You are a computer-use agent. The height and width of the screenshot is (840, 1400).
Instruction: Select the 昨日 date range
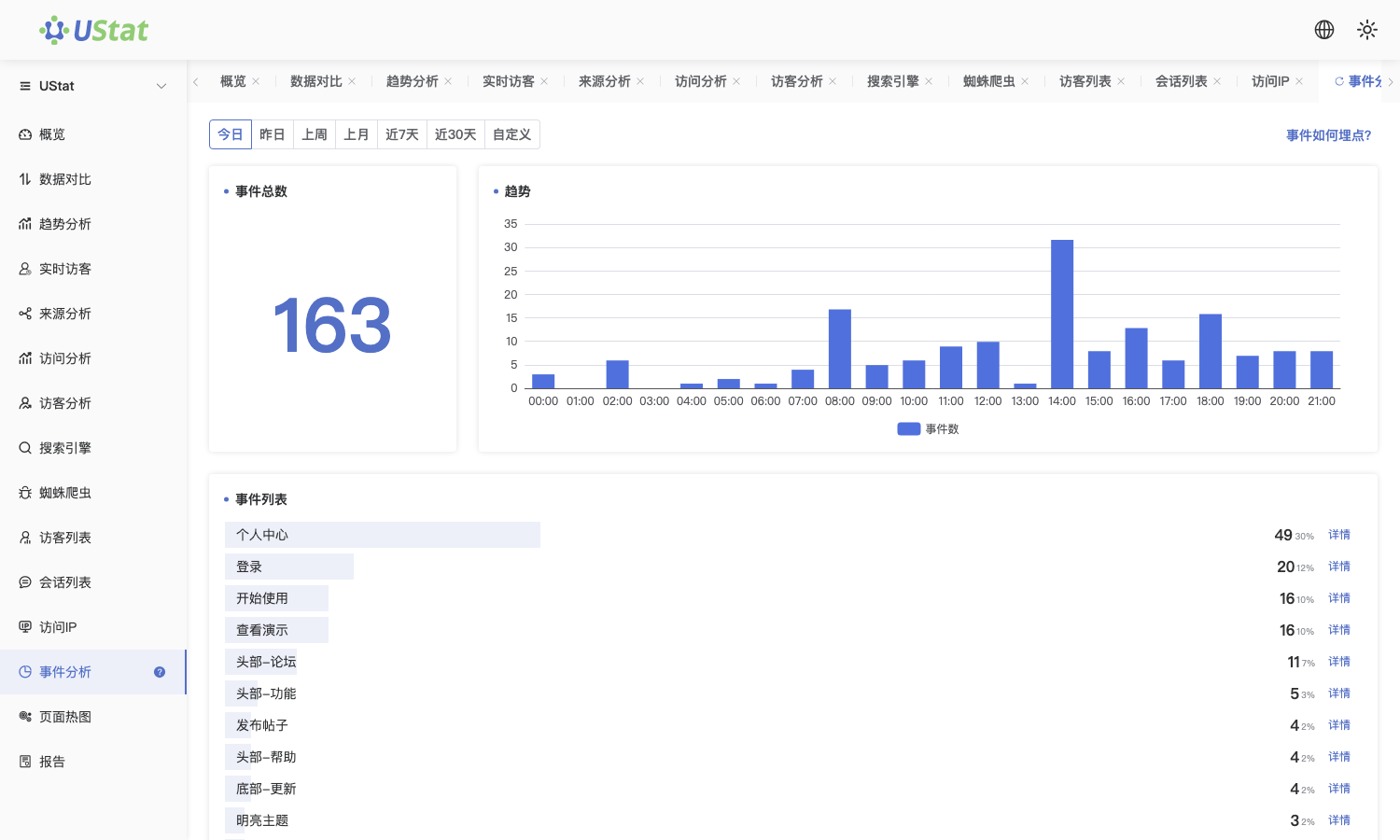coord(273,134)
